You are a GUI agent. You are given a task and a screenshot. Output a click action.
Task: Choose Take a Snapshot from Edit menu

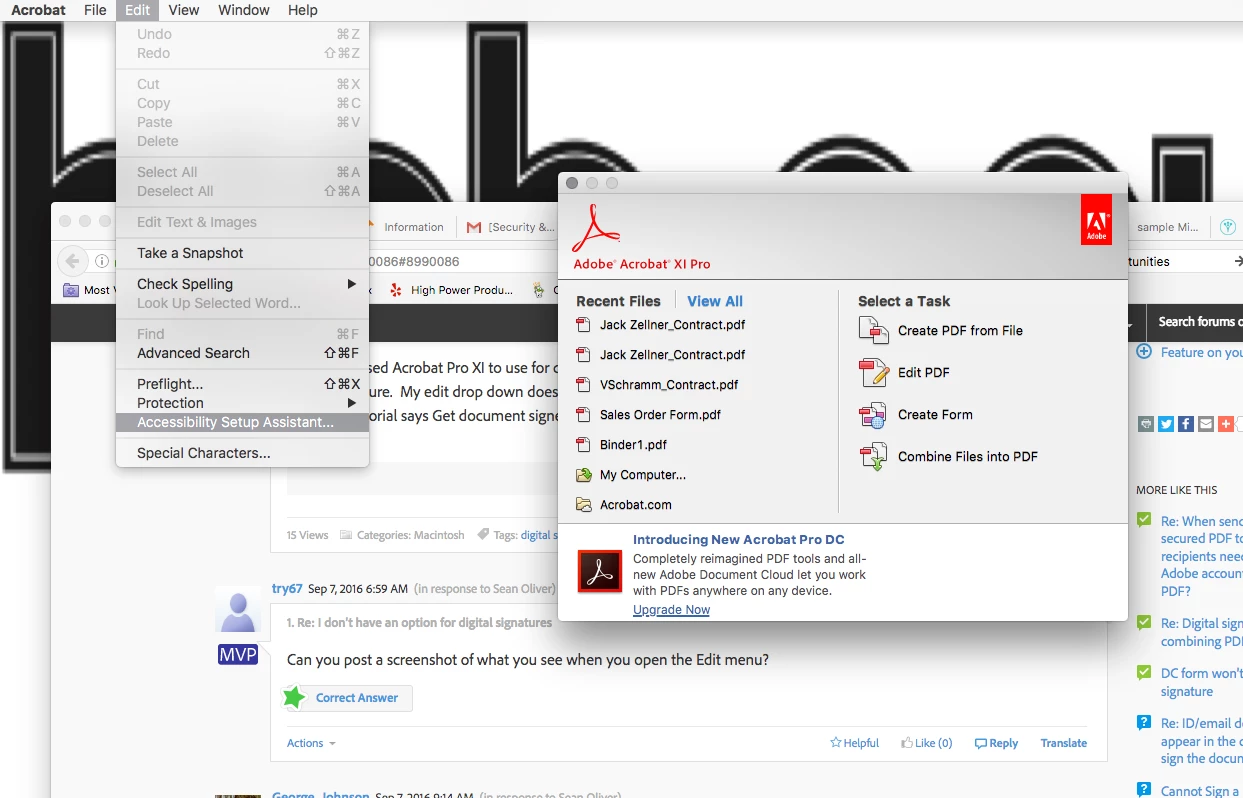pos(242,253)
